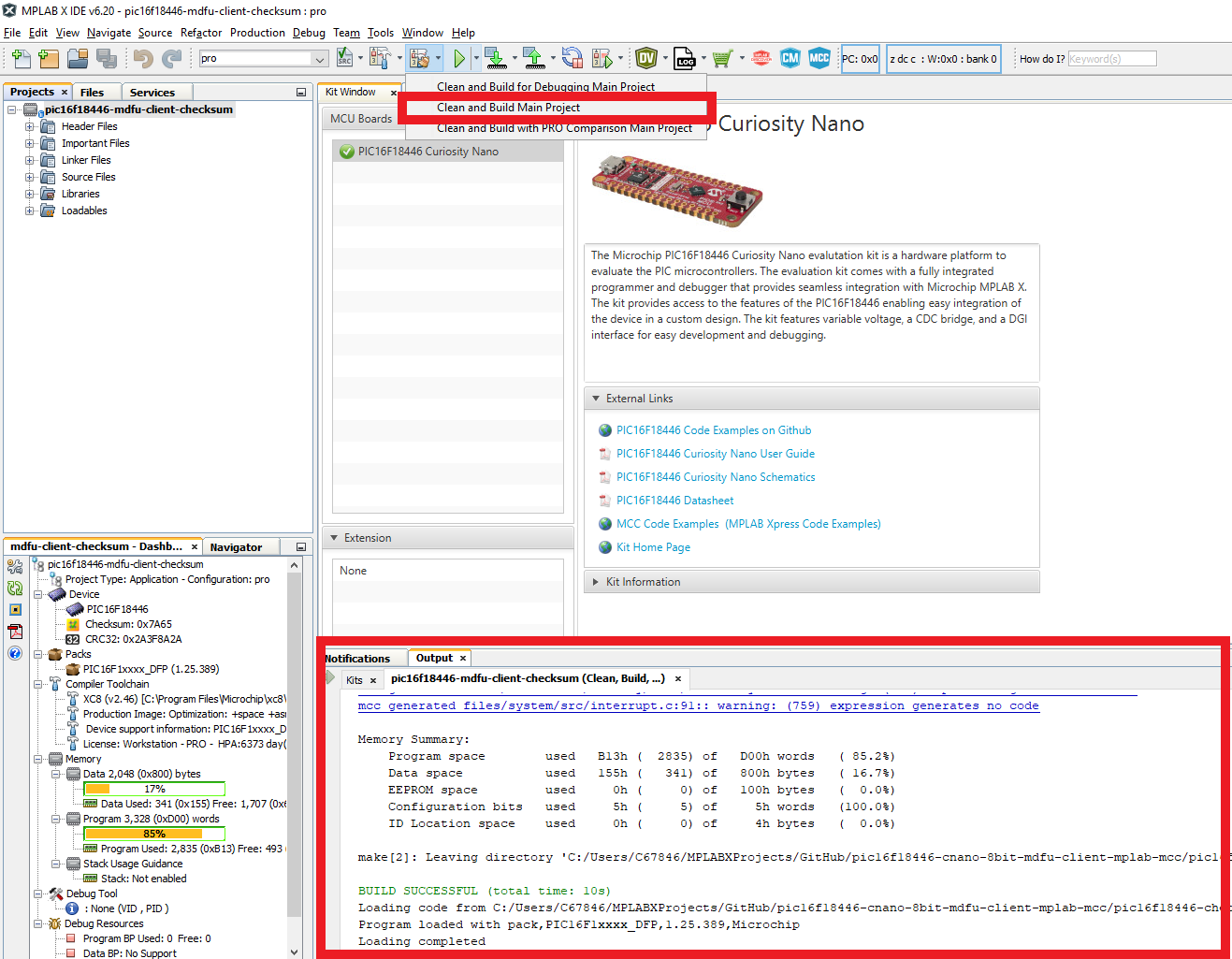This screenshot has width=1232, height=959.
Task: Click the green shopping cart icon
Action: pos(721,58)
